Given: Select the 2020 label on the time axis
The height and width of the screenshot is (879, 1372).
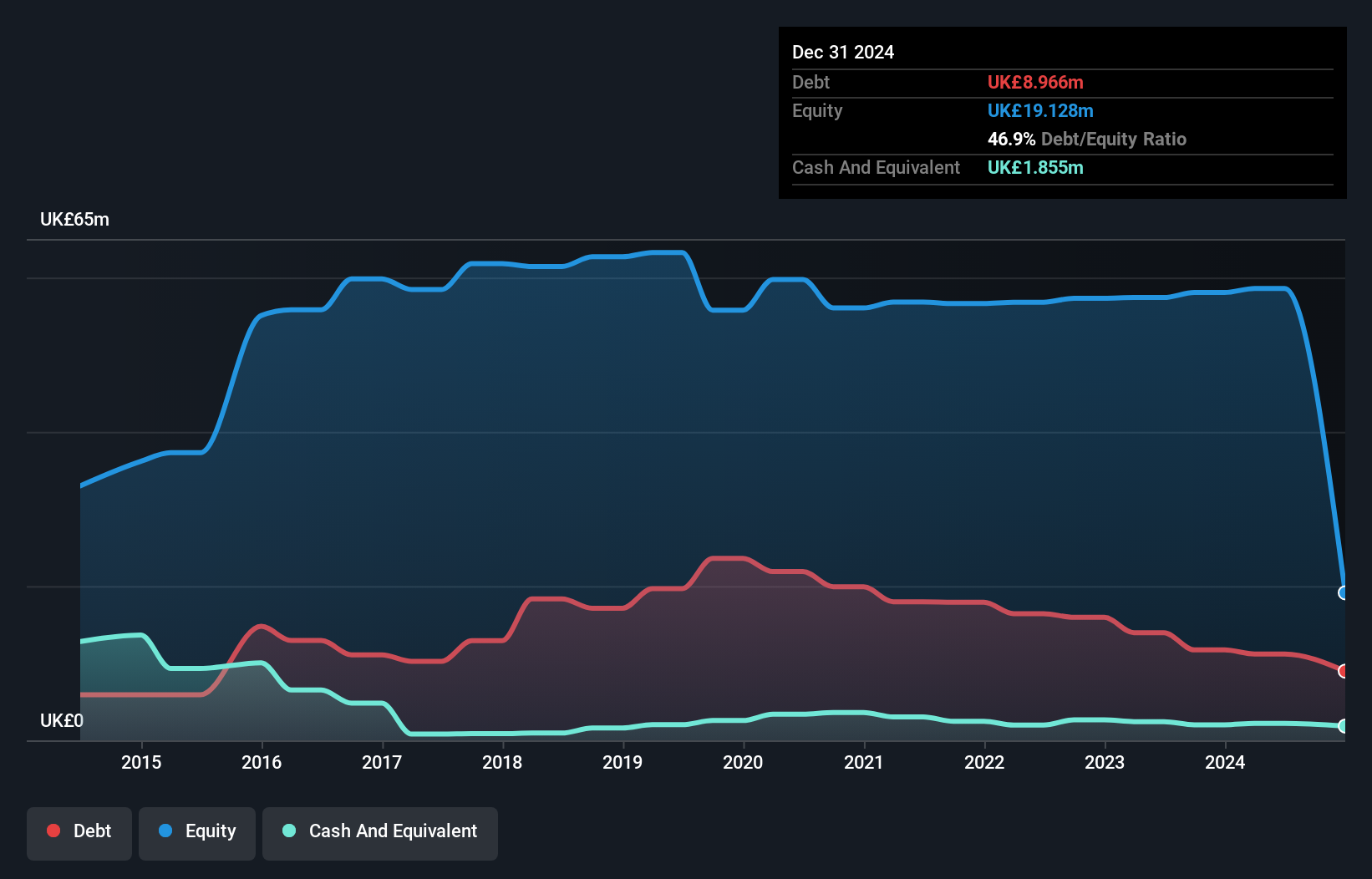Looking at the screenshot, I should tap(744, 762).
